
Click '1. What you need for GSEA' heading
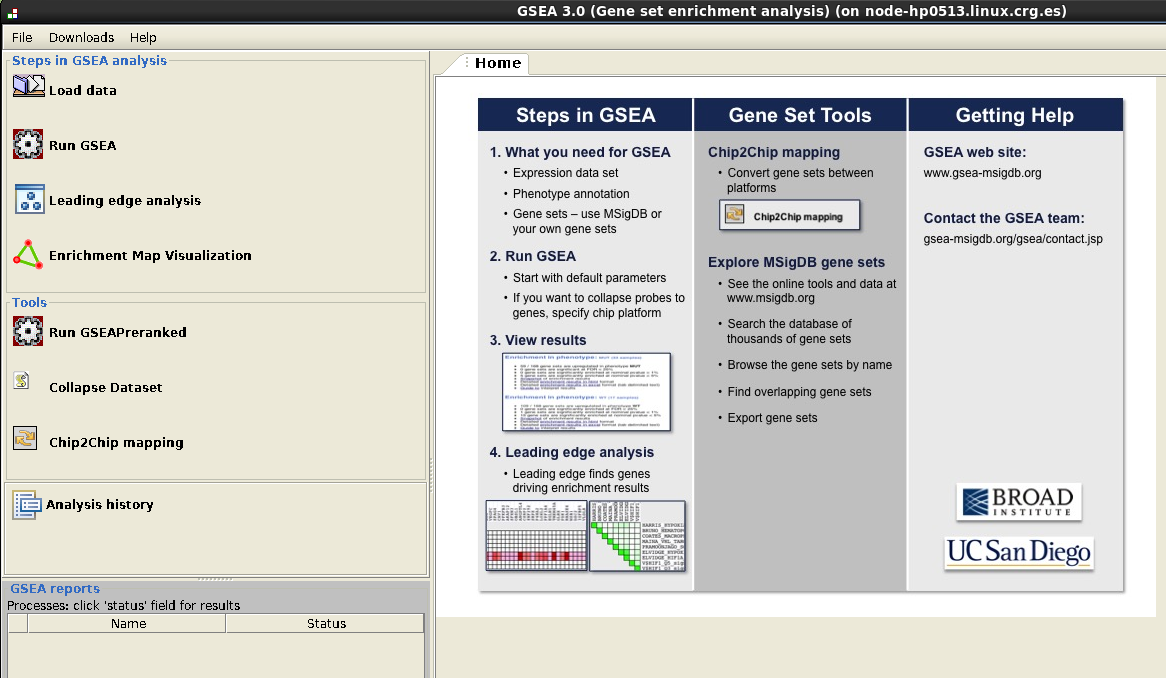pos(580,152)
